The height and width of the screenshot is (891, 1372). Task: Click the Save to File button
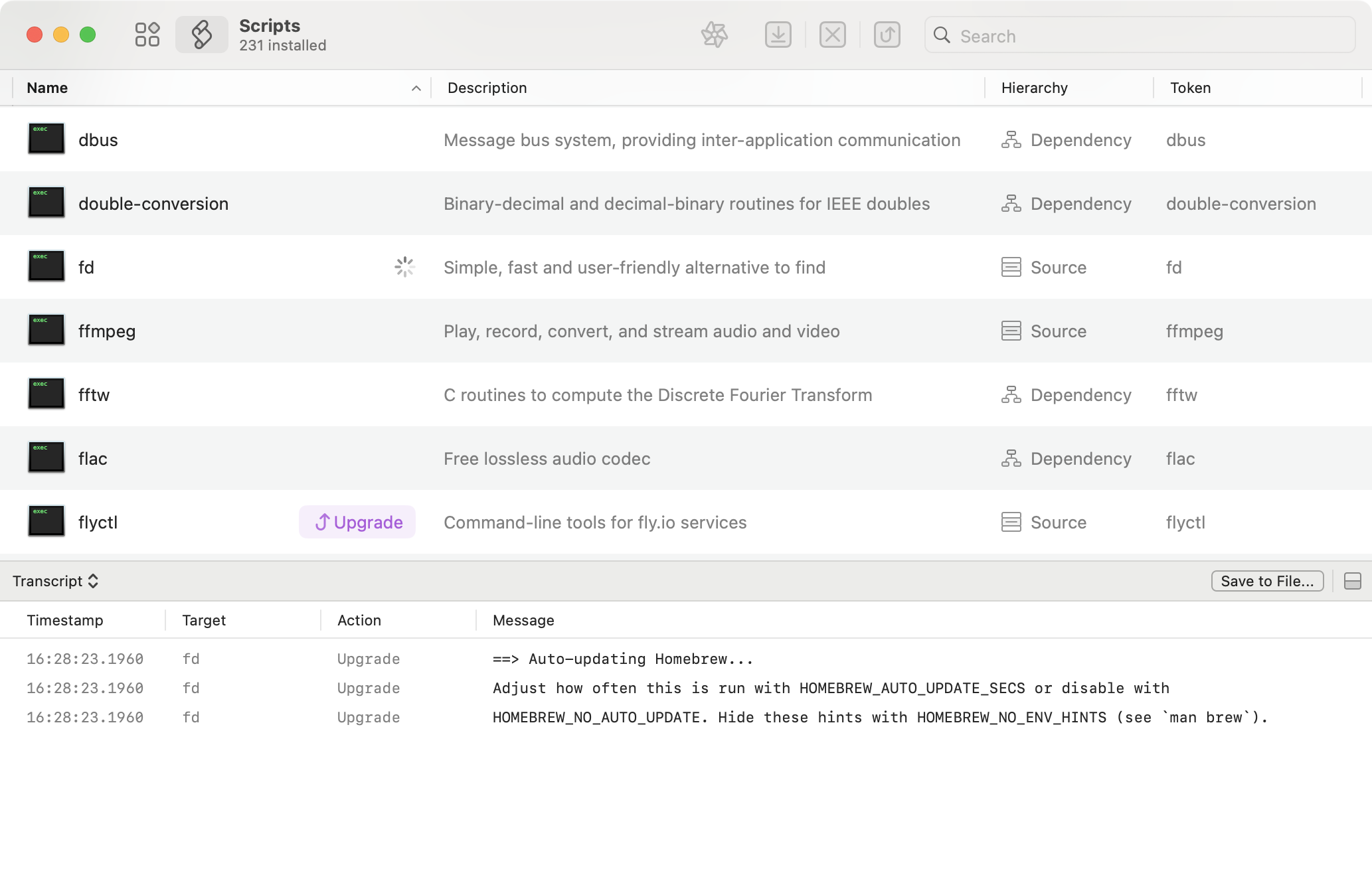tap(1266, 581)
